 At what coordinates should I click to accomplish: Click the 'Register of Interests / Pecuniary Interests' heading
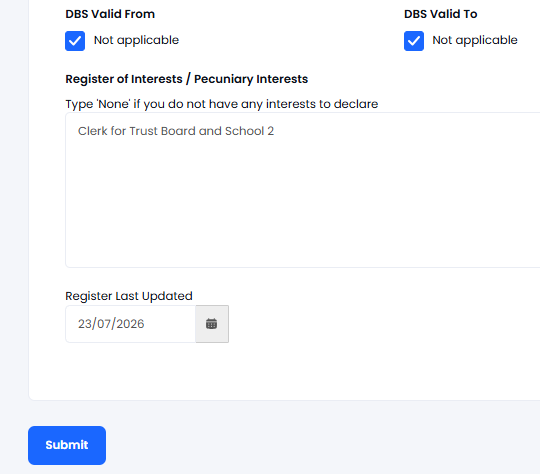click(187, 79)
